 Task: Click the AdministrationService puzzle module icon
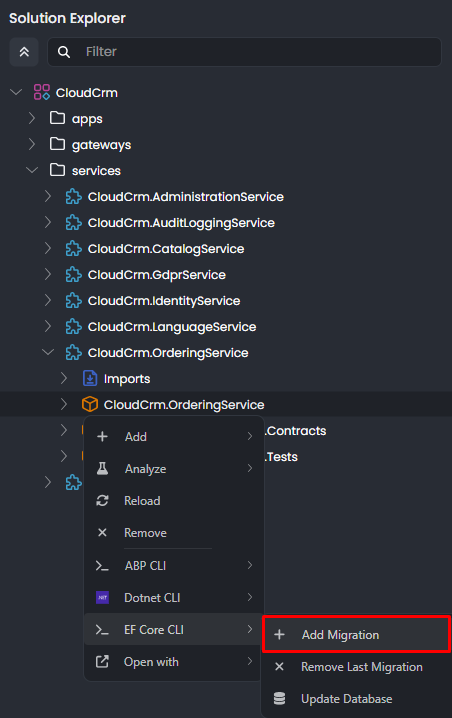74,196
